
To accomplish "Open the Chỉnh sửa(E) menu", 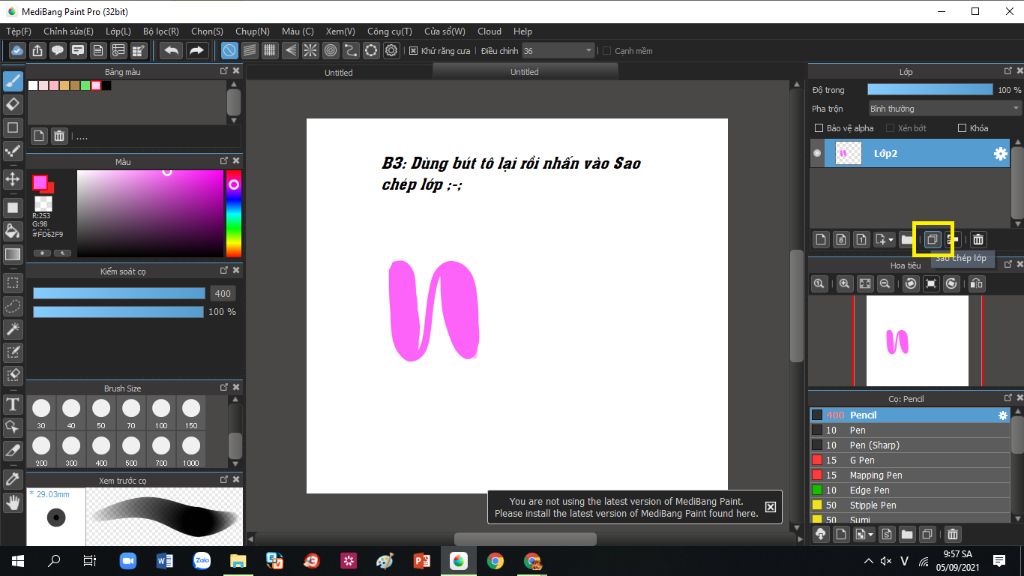I will pos(69,31).
